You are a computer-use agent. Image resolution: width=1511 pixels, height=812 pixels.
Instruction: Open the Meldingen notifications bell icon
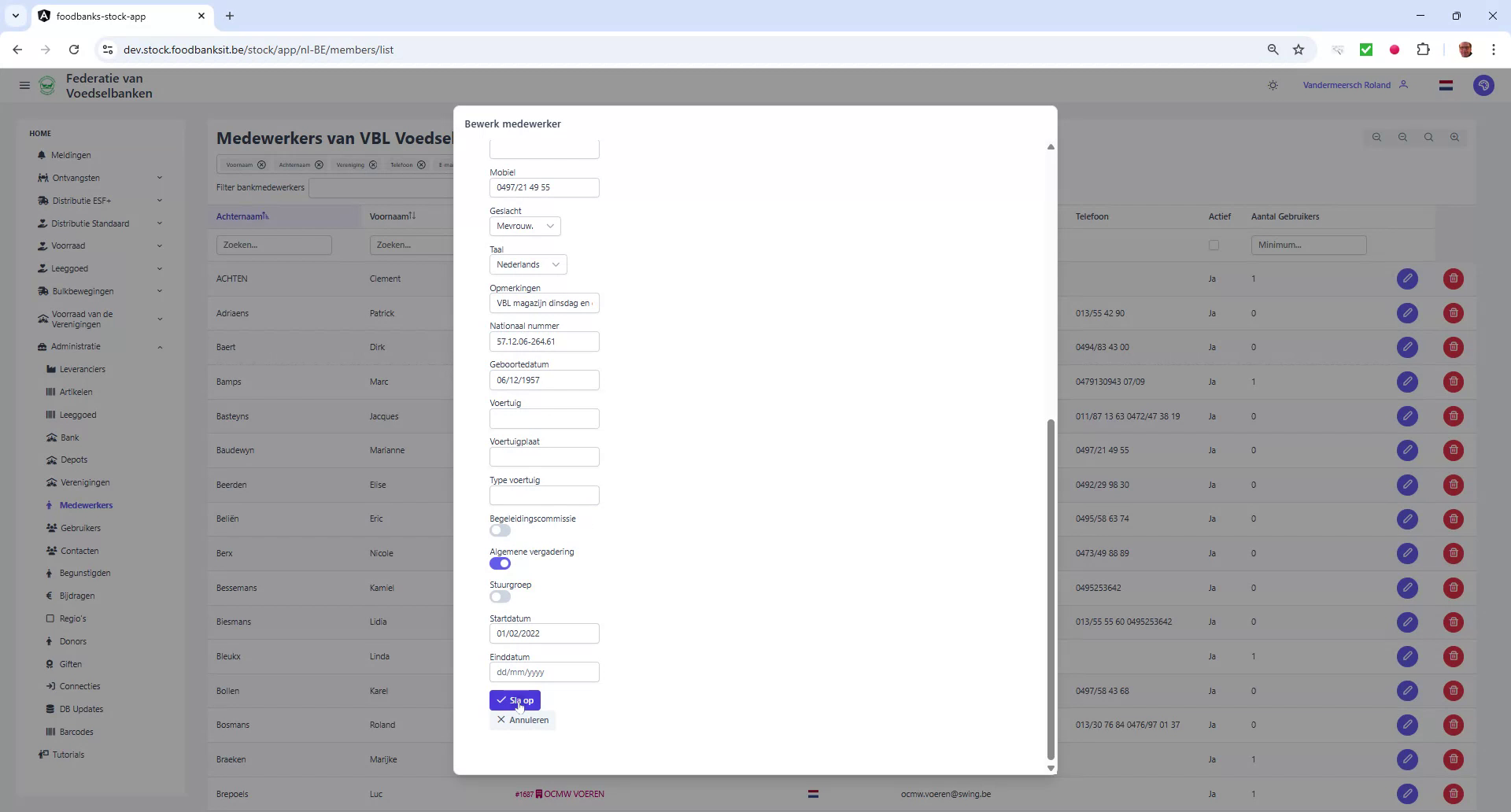coord(42,155)
